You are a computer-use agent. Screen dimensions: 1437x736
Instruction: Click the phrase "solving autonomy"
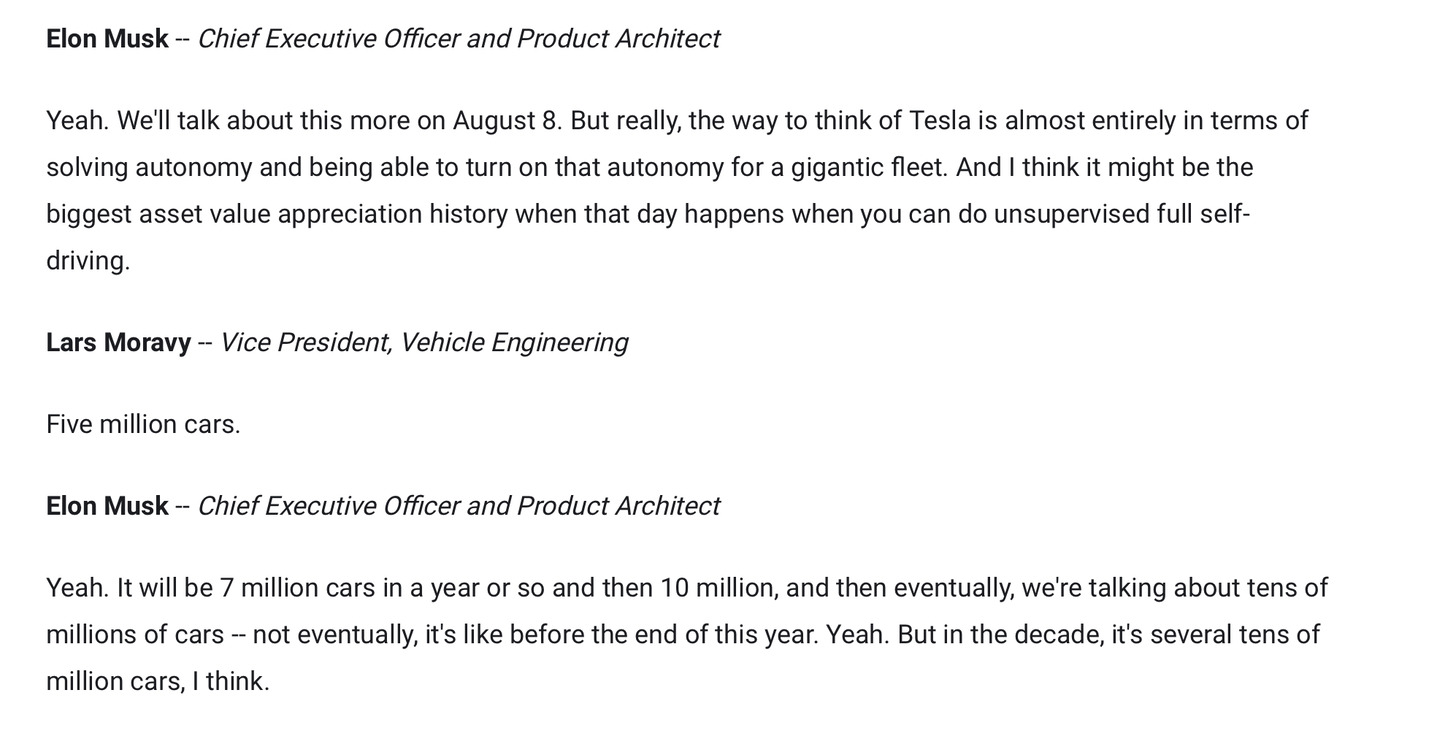(x=149, y=167)
